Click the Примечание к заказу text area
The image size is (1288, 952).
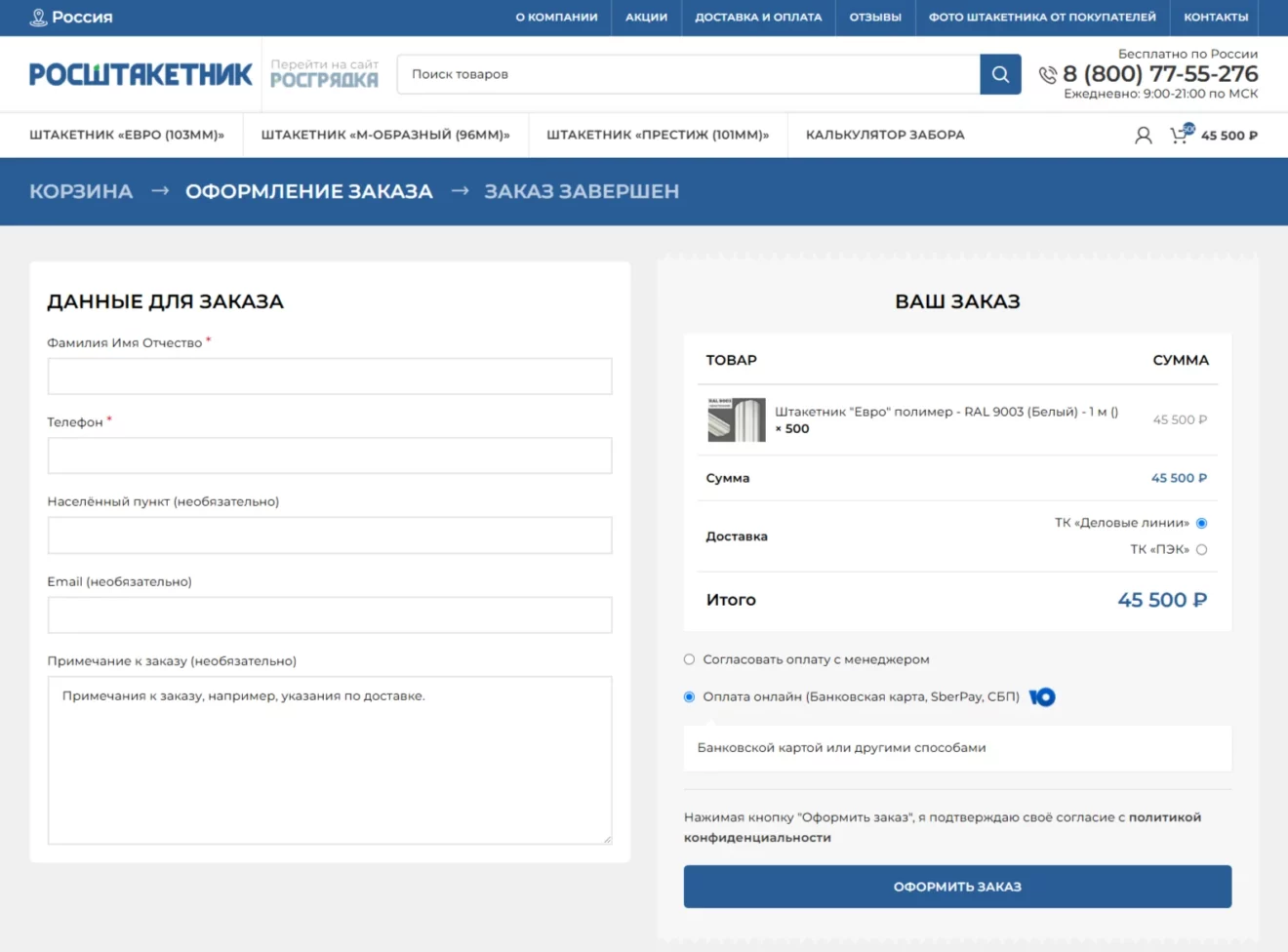click(x=330, y=760)
